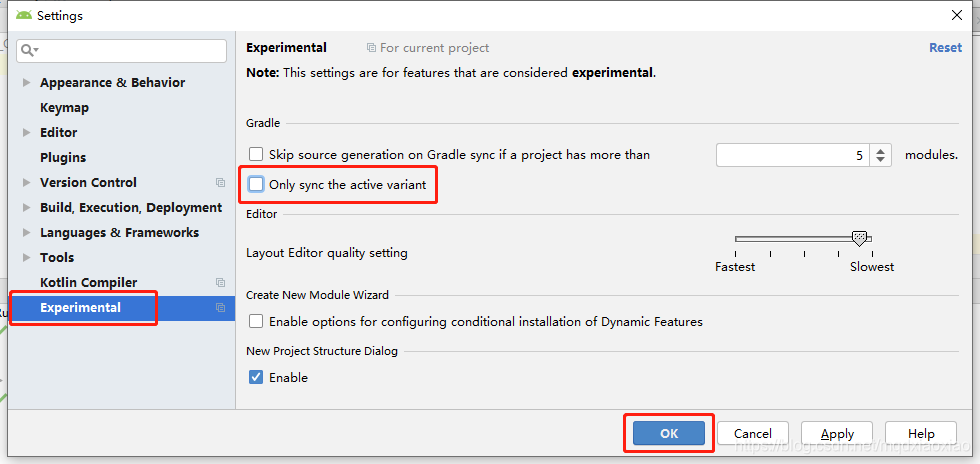Open Plugins settings page
980x464 pixels.
point(63,158)
